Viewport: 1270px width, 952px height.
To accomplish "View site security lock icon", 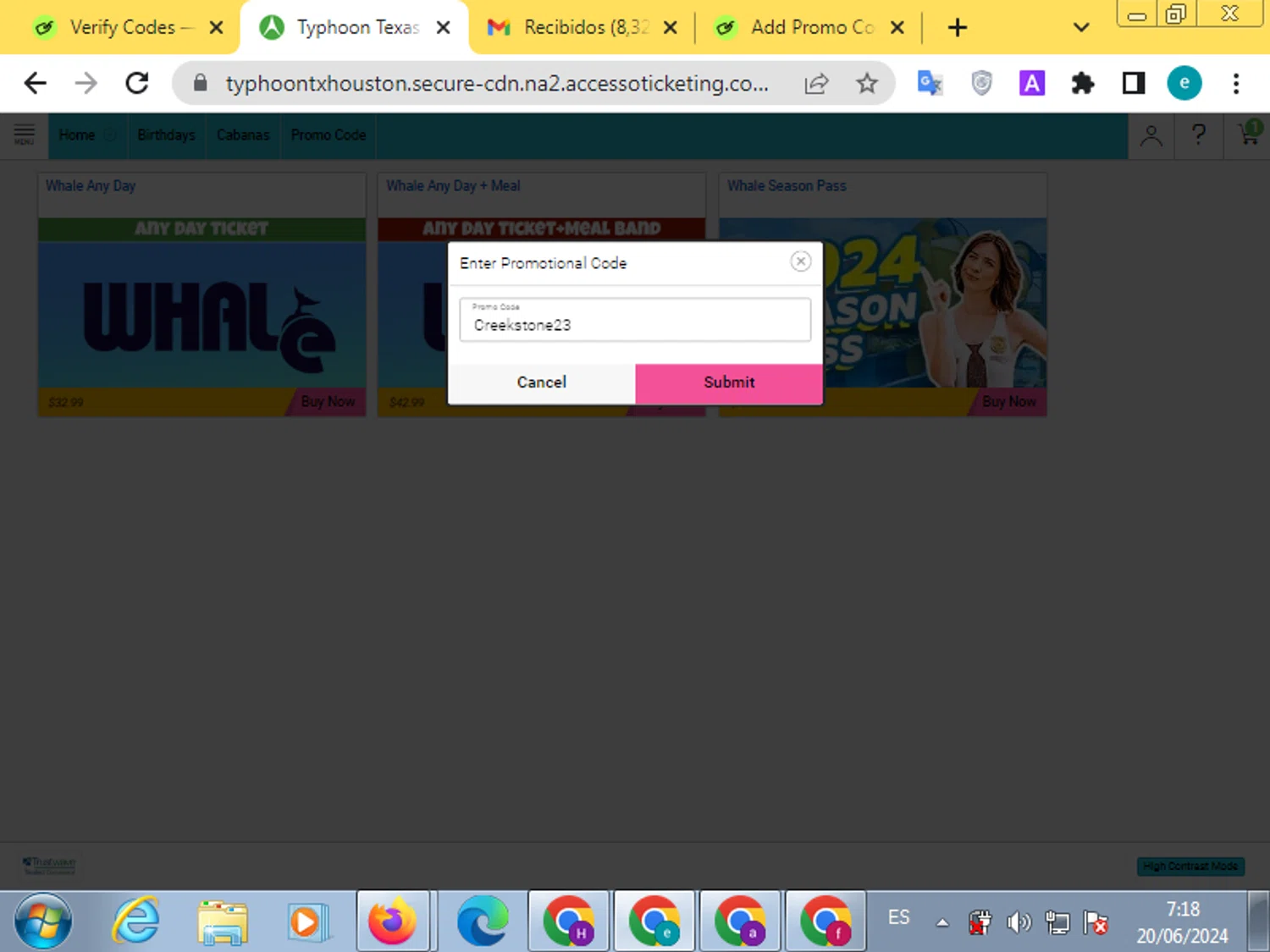I will tap(200, 83).
